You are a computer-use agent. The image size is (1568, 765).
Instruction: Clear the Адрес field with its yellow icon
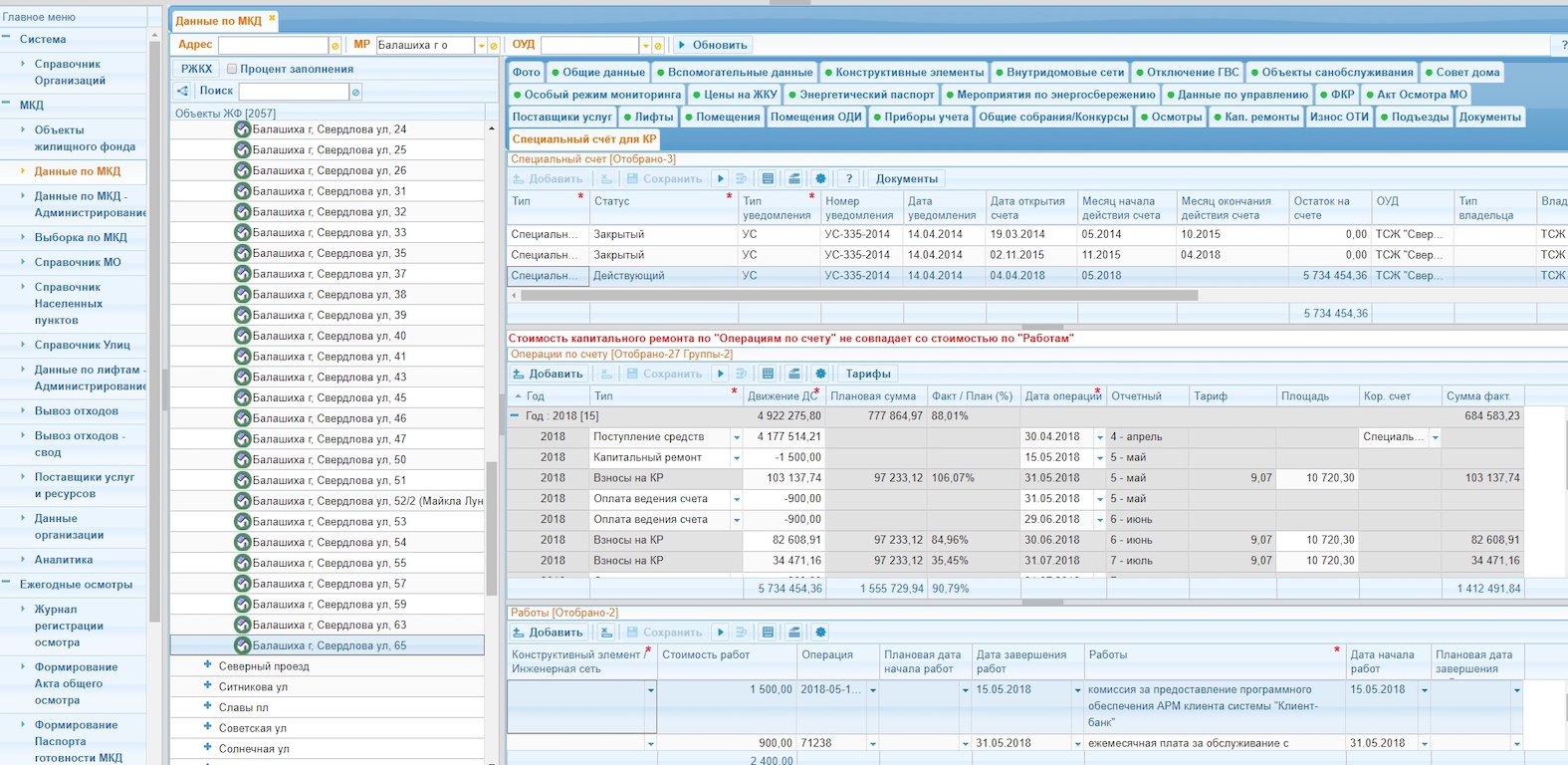pos(335,46)
